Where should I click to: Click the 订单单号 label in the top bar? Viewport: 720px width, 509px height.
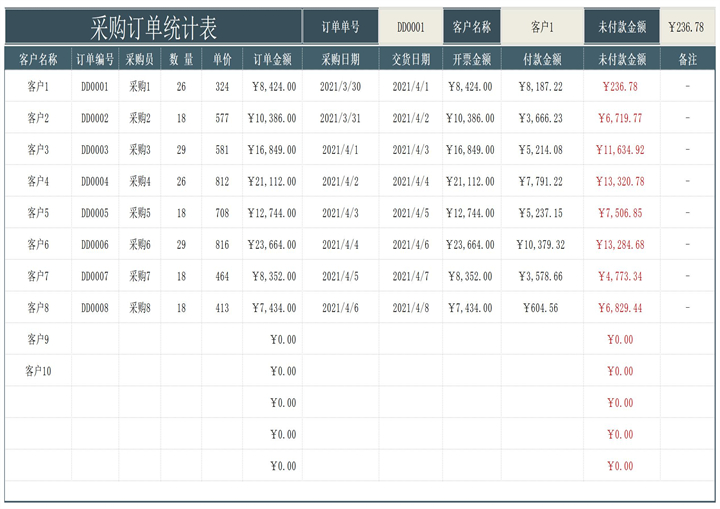pos(341,27)
